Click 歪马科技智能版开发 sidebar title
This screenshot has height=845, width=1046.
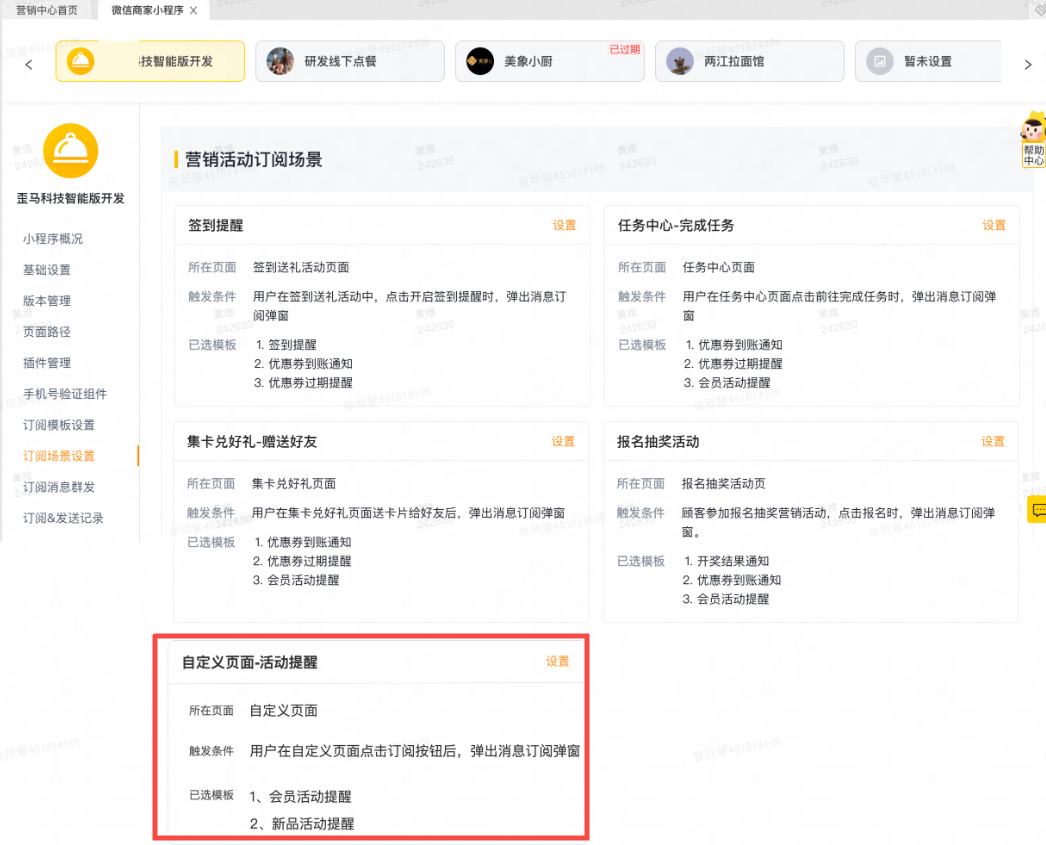tap(71, 198)
